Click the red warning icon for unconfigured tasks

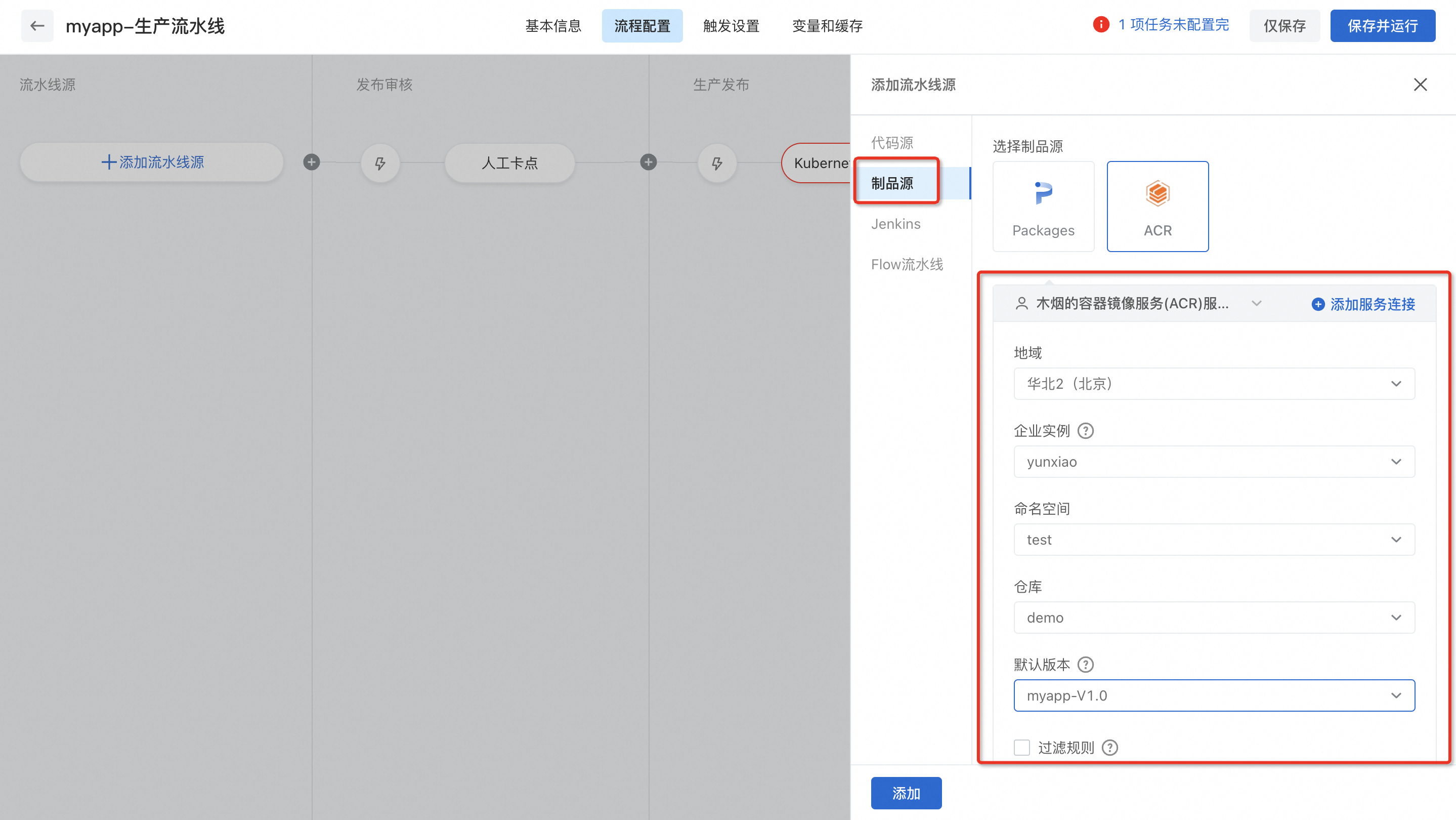coord(1100,24)
